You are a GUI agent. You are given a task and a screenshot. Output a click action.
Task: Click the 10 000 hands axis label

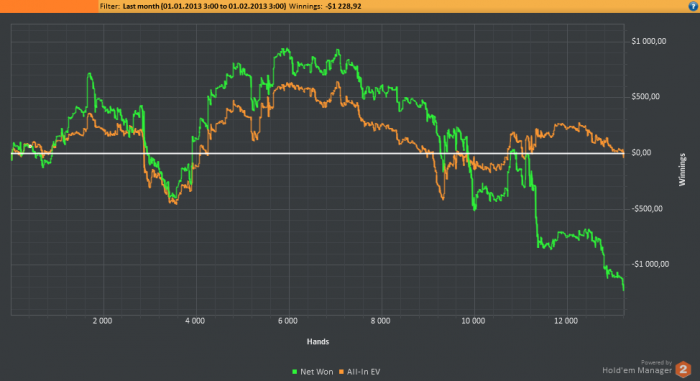473,321
